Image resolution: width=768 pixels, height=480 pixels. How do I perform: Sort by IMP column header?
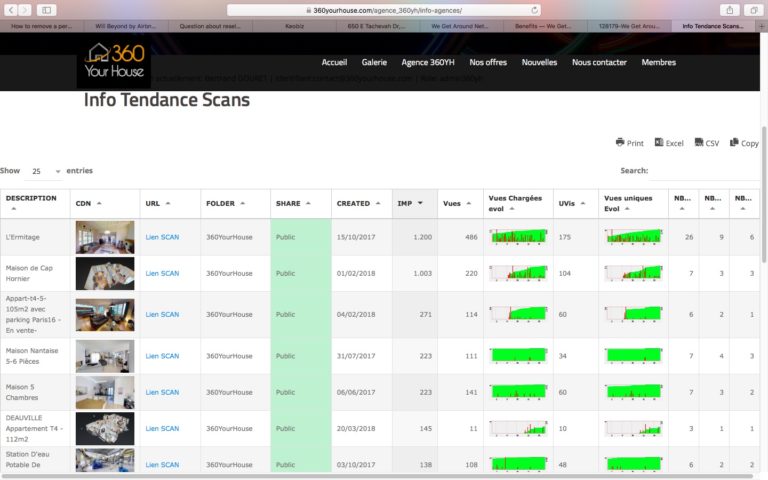[414, 203]
